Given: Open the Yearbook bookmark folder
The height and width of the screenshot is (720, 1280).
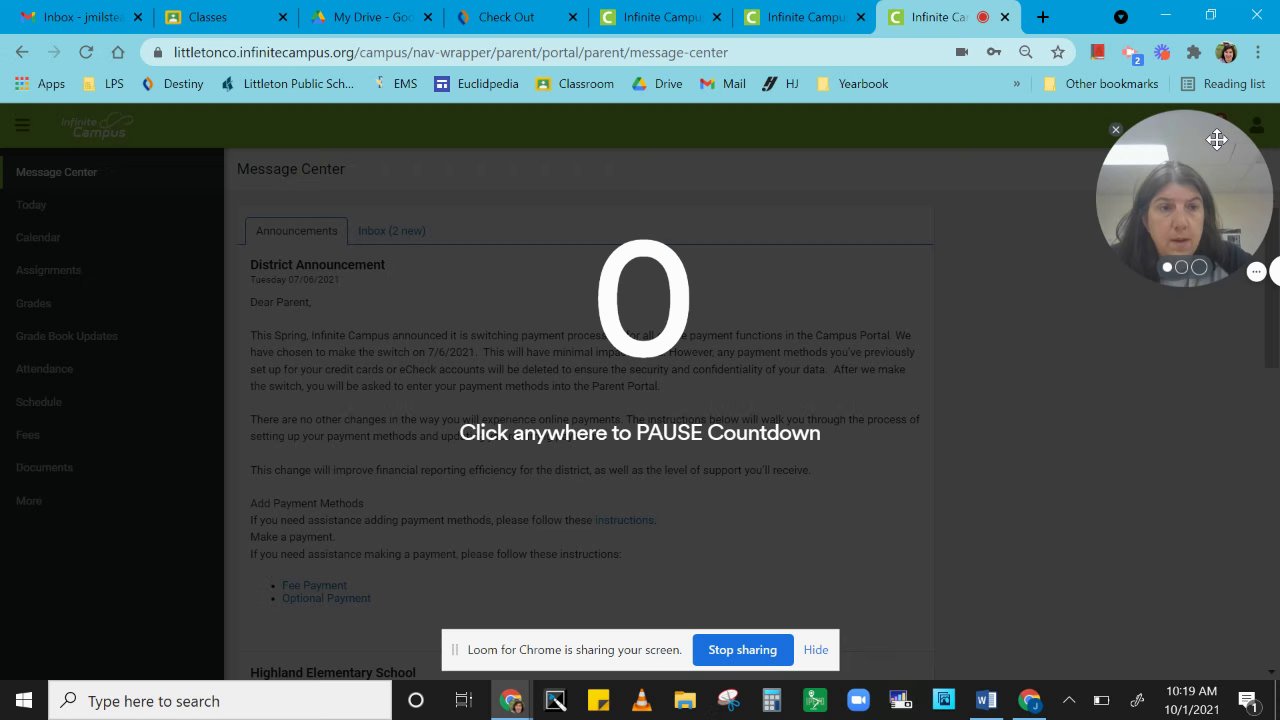Looking at the screenshot, I should coord(852,84).
